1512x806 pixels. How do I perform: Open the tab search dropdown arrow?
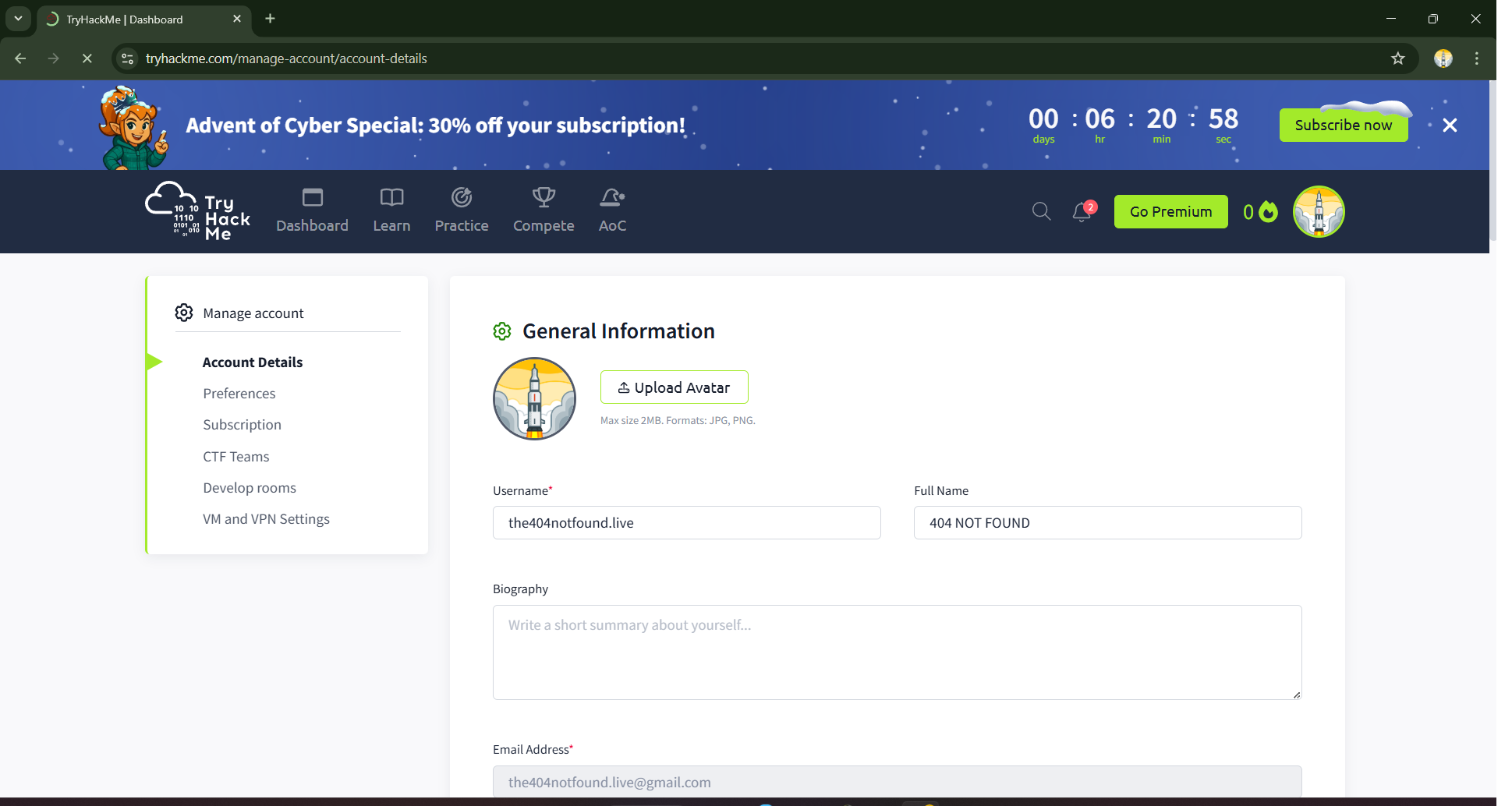(18, 19)
